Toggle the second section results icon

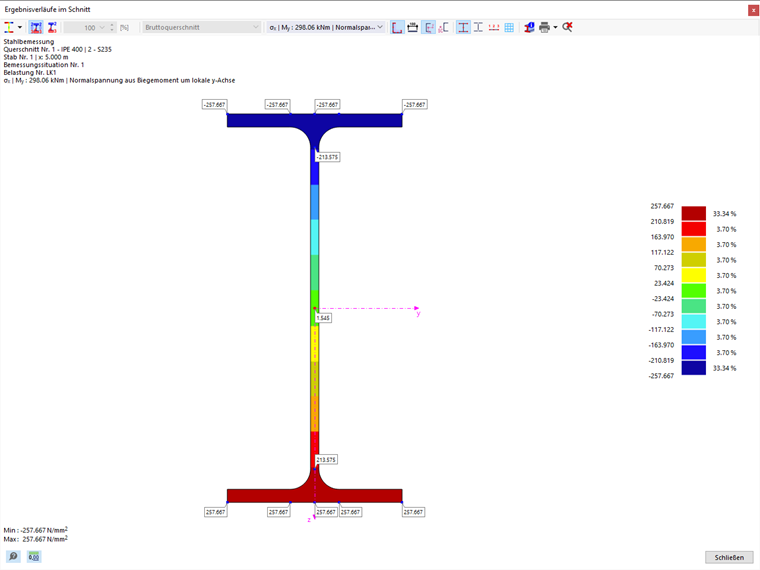pos(52,28)
